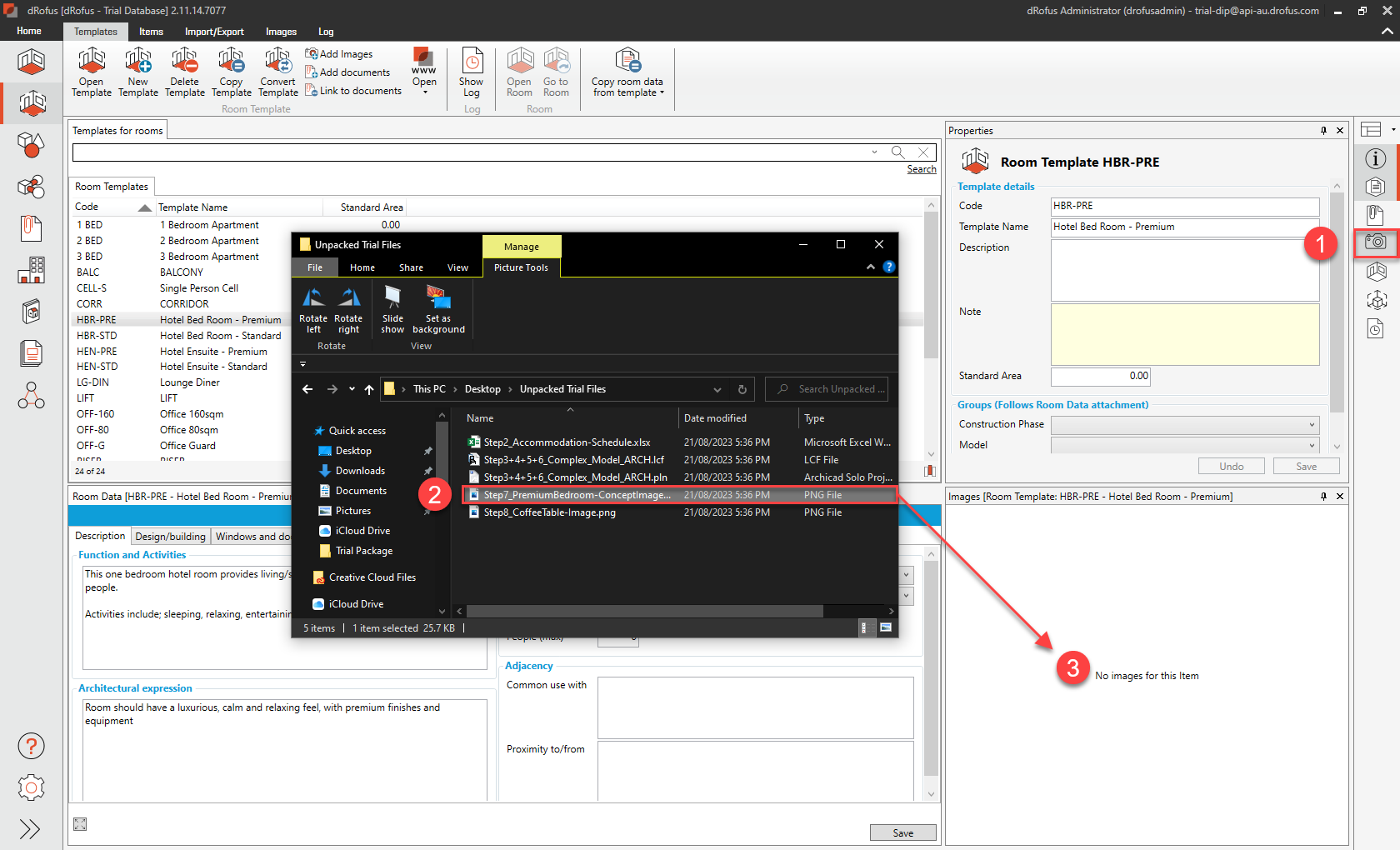Screen dimensions: 1400x850
Task: Select Step7_PremiumBedroom-ConceptImage PNG file
Action: (576, 495)
